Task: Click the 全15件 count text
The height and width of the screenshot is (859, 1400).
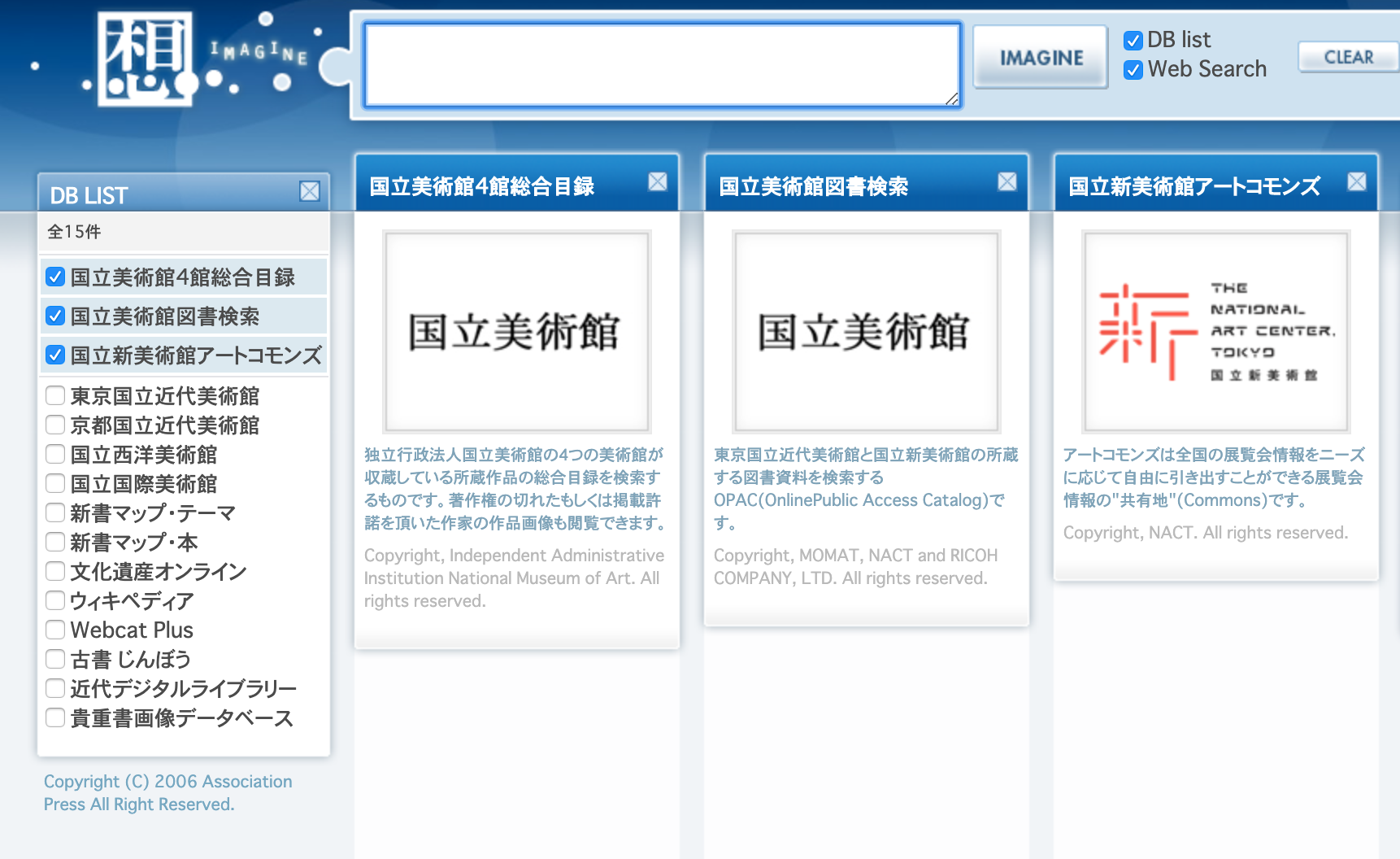Action: point(74,232)
